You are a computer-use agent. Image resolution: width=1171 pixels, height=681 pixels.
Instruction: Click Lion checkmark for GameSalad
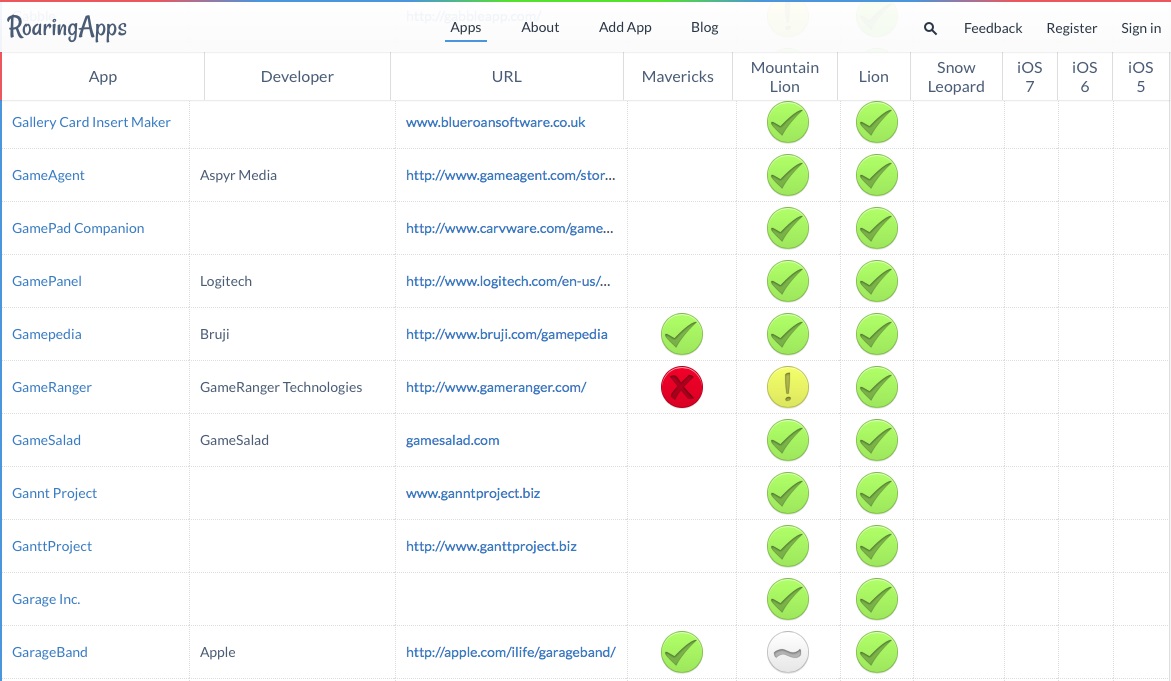(877, 441)
